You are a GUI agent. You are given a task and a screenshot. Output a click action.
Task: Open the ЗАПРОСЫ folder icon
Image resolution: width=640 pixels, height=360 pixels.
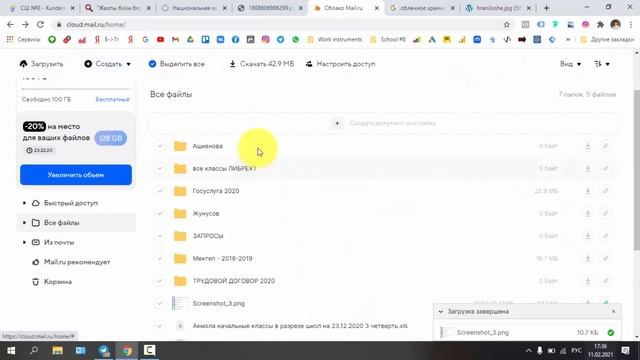(x=180, y=236)
